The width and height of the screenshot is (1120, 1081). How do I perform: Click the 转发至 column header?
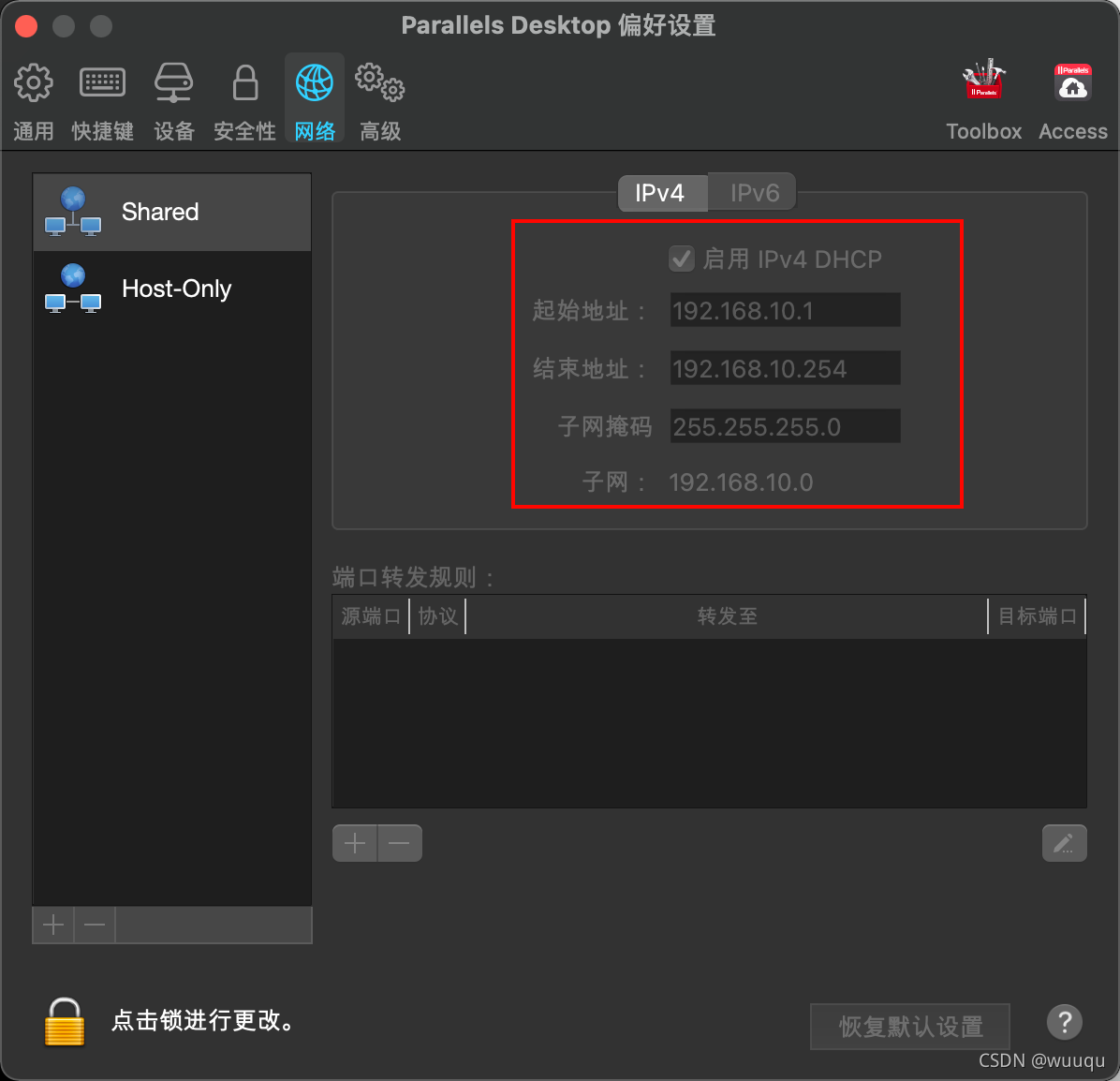[x=727, y=615]
